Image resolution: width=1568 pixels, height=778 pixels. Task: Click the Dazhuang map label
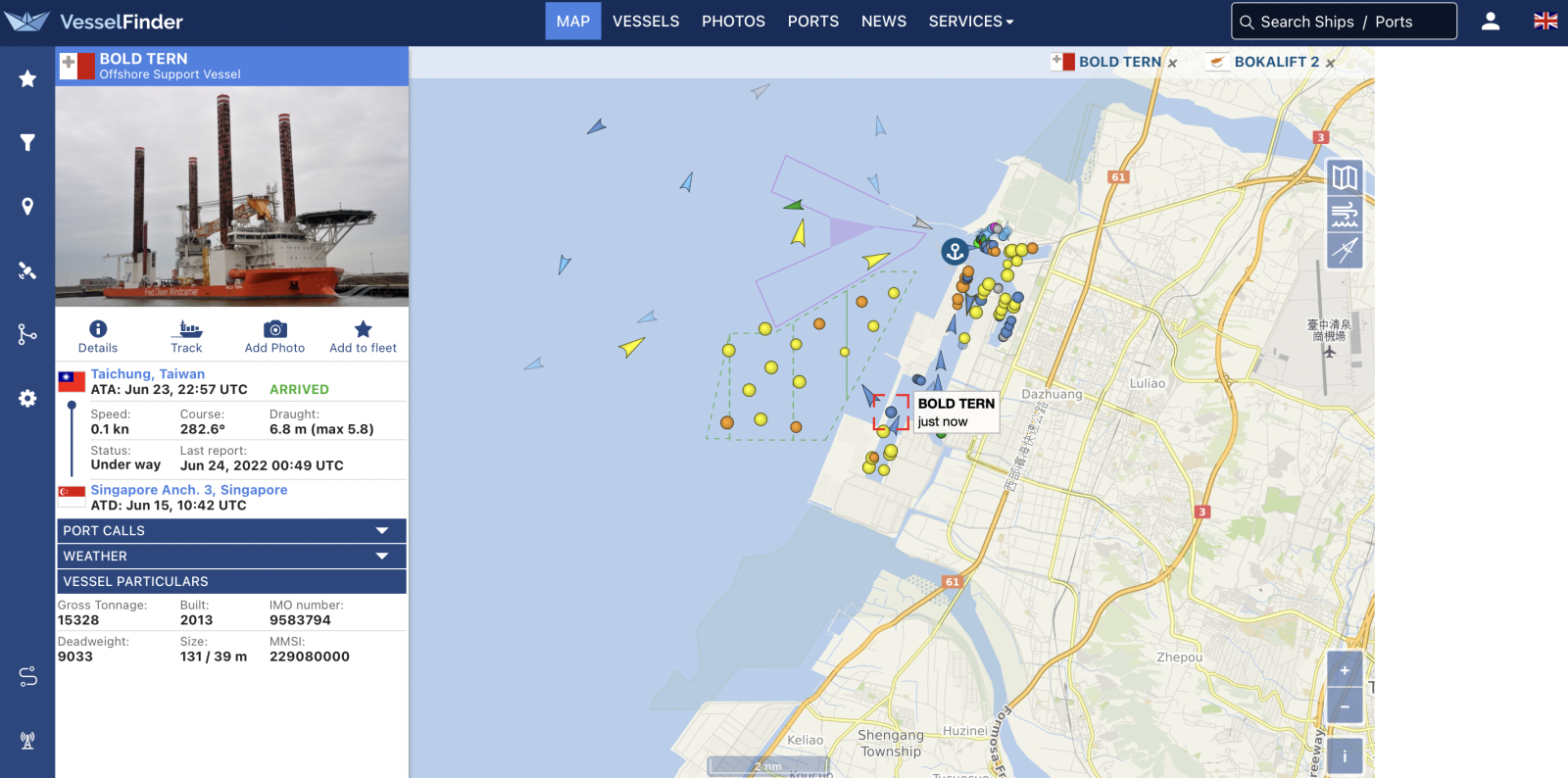1052,395
